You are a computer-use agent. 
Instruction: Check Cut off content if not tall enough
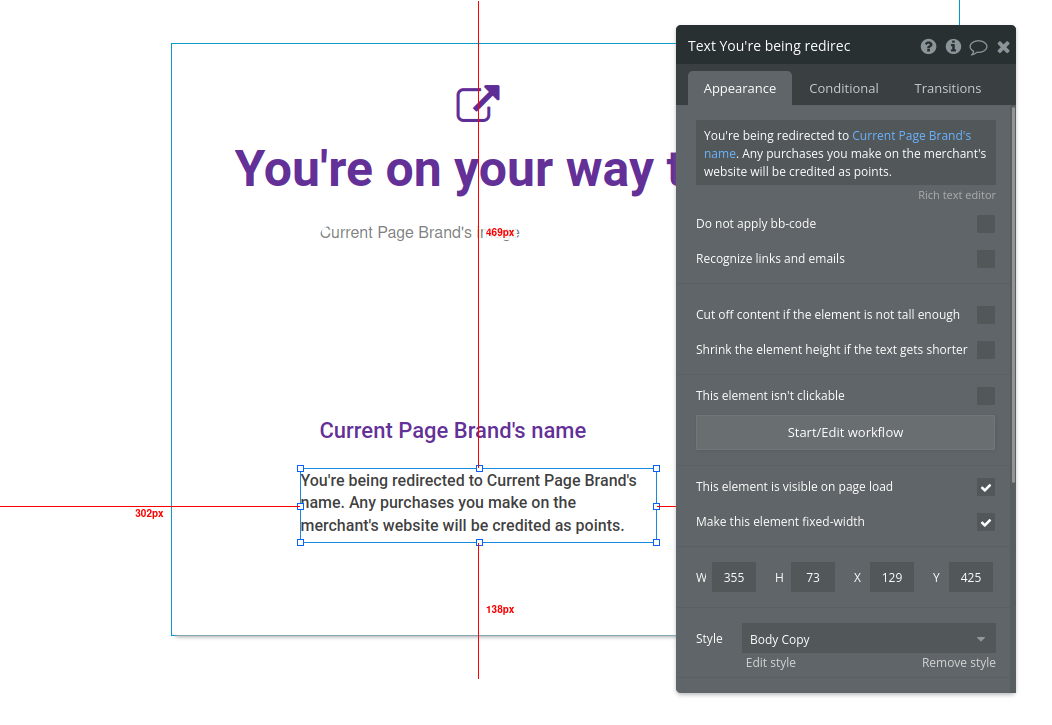[x=986, y=314]
